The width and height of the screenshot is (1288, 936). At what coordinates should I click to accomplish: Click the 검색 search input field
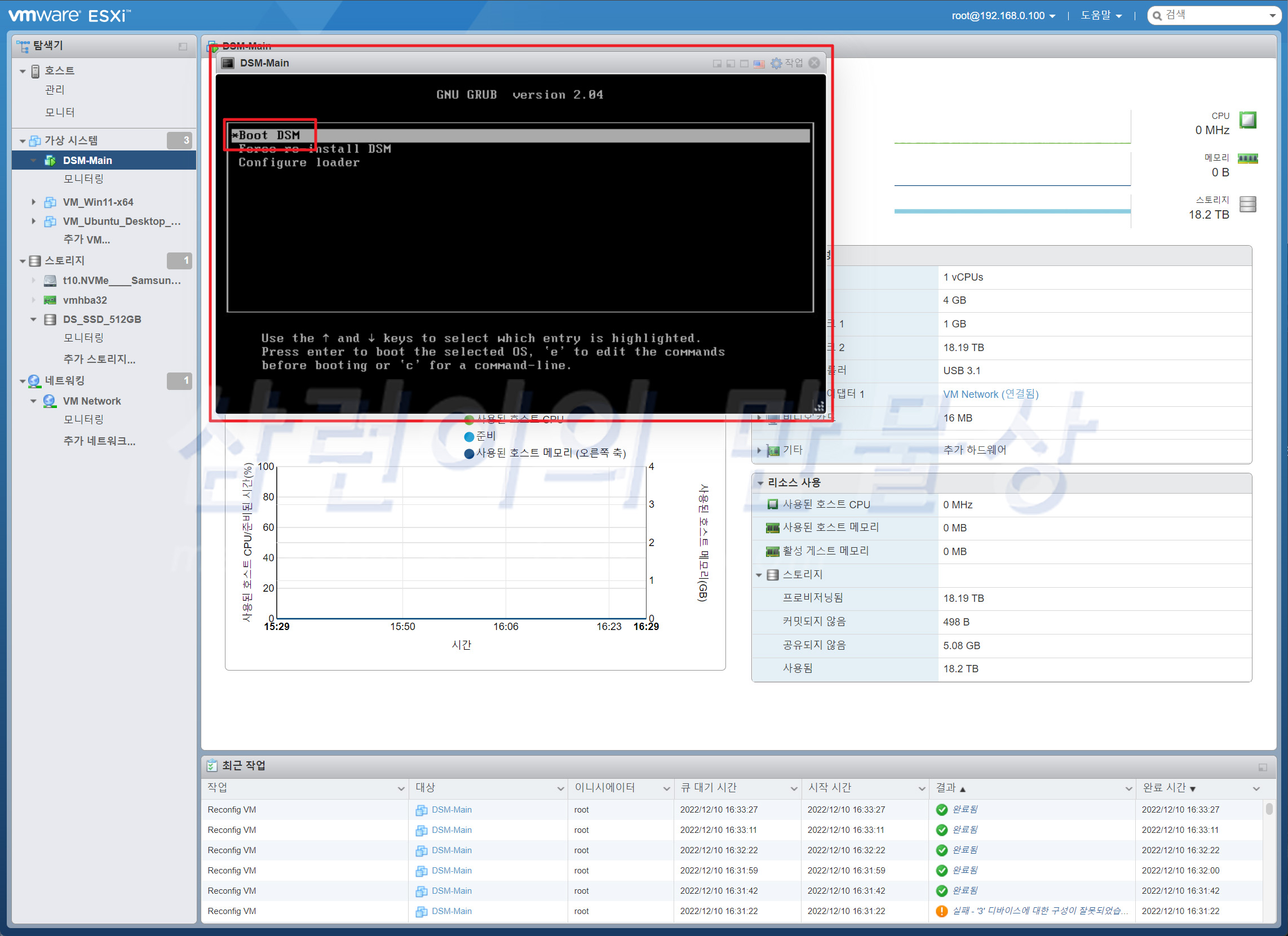point(1214,15)
